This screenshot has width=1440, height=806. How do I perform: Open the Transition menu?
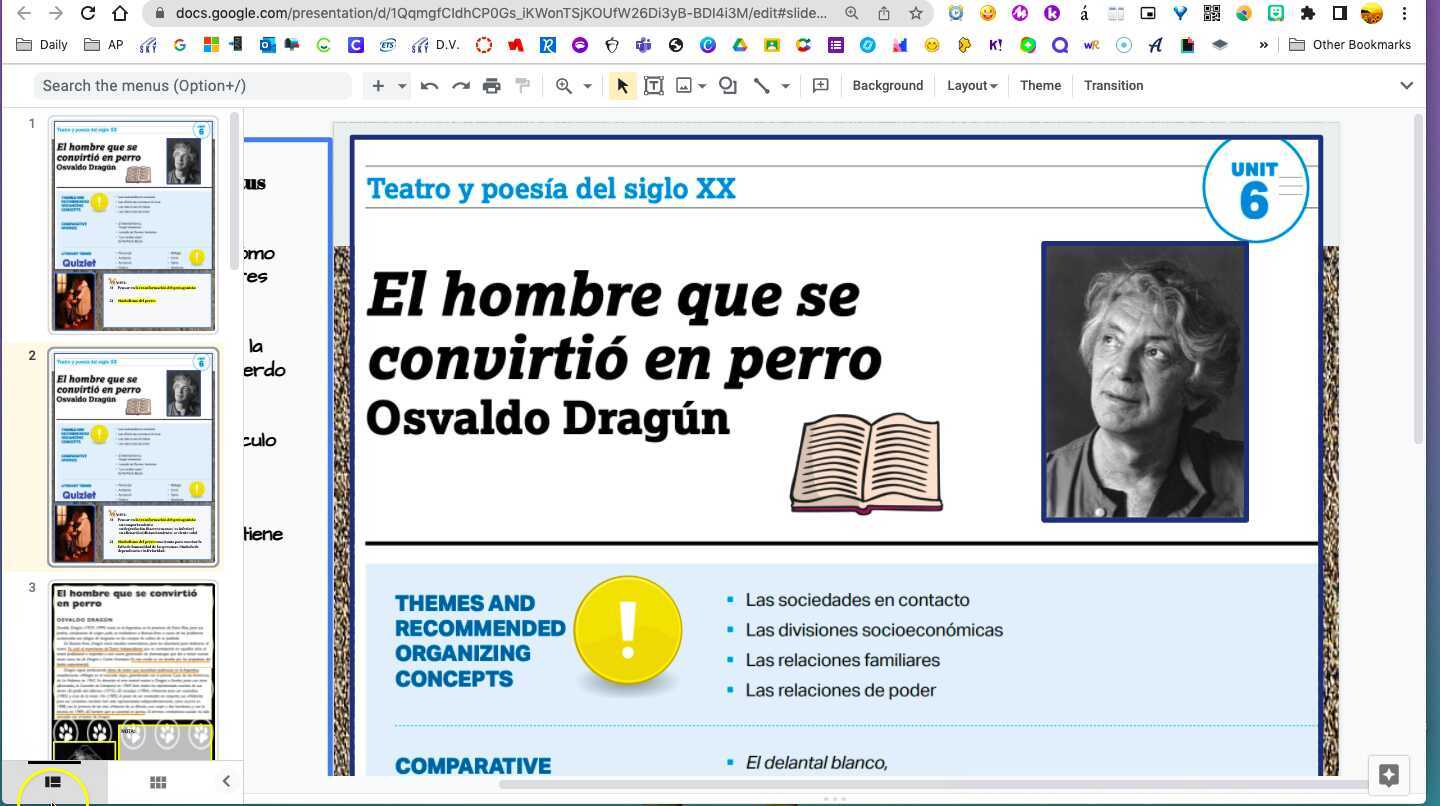[1113, 85]
